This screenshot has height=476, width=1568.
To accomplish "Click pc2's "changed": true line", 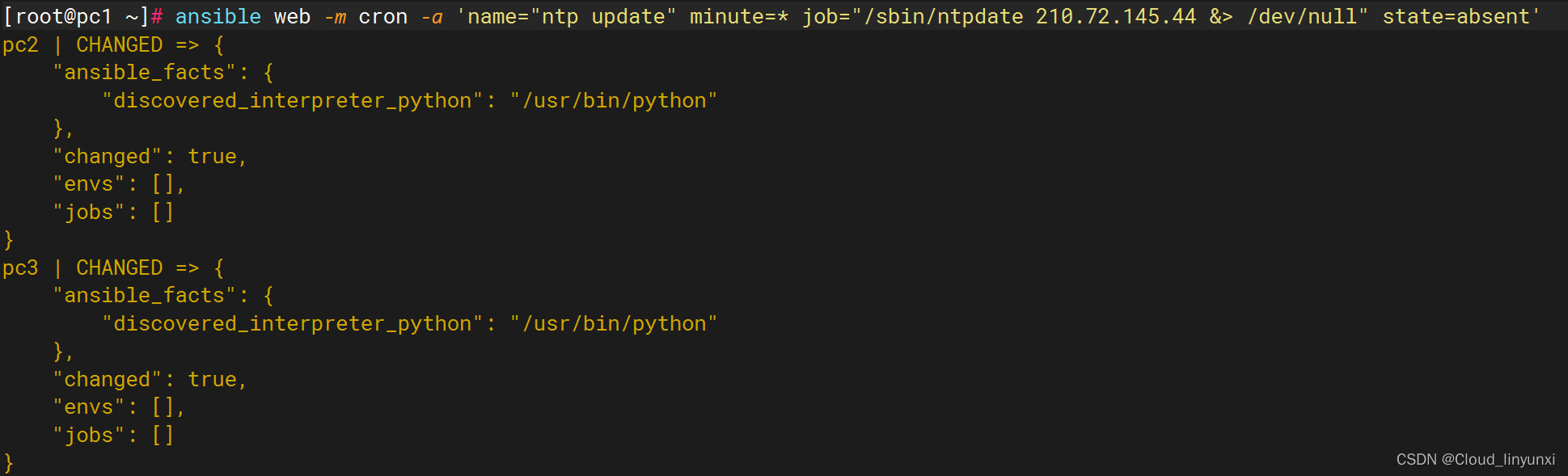I will point(150,156).
